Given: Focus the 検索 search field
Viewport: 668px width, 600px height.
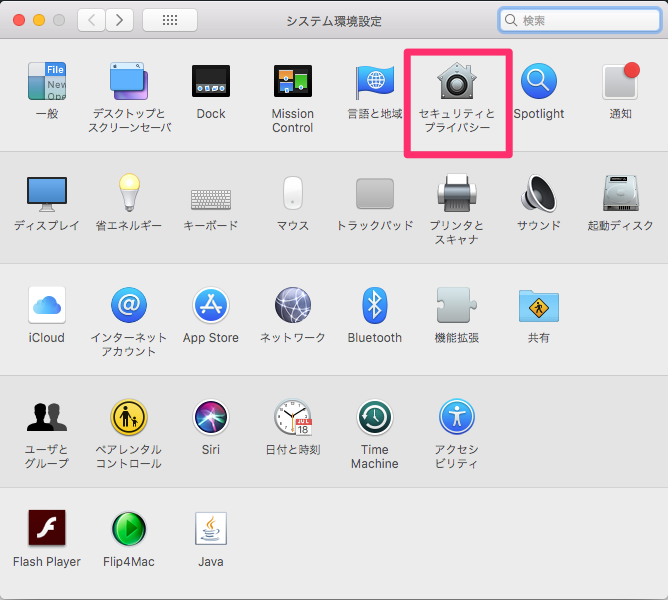Looking at the screenshot, I should click(x=579, y=20).
